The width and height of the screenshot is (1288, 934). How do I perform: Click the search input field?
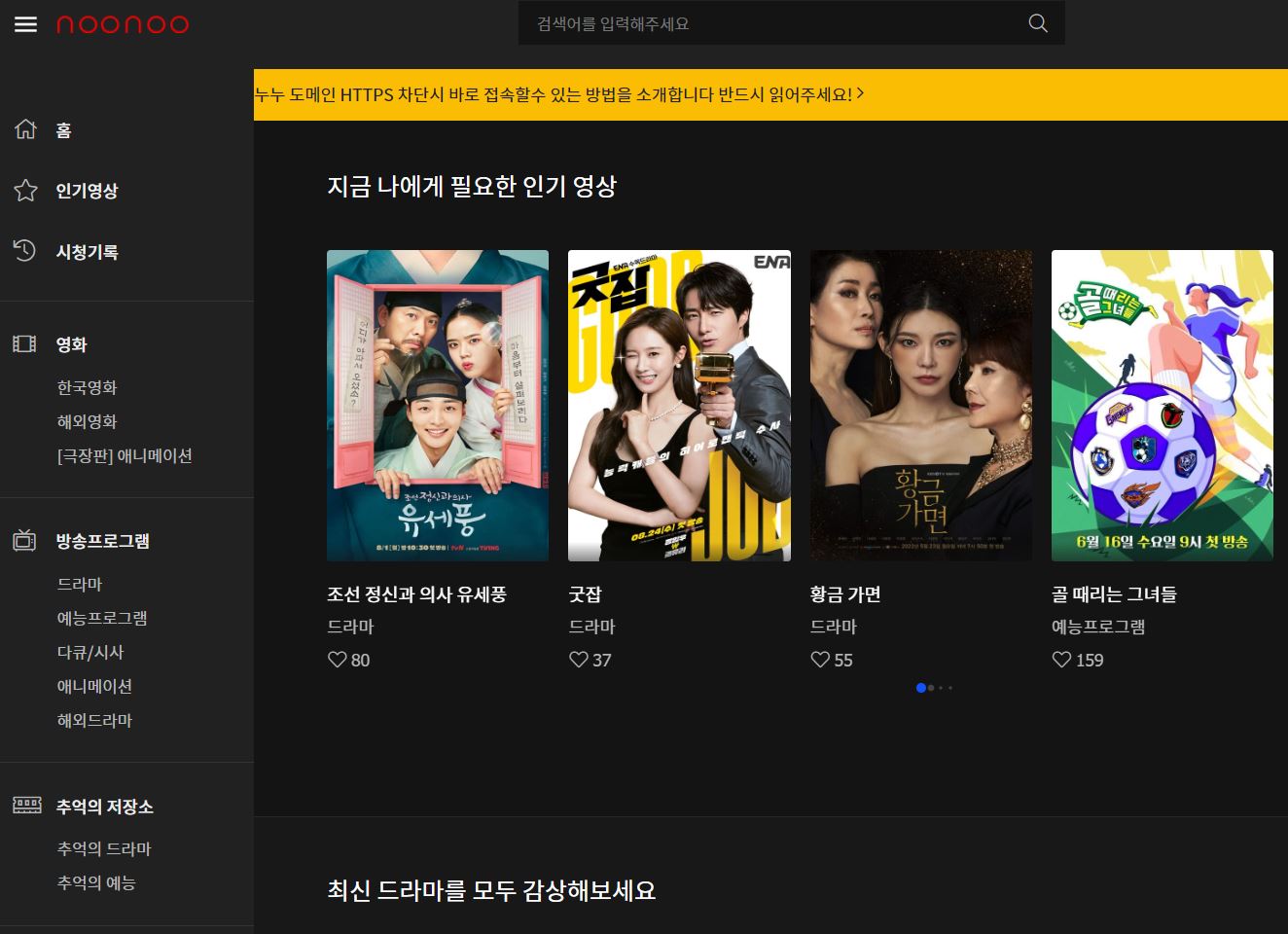pos(791,23)
